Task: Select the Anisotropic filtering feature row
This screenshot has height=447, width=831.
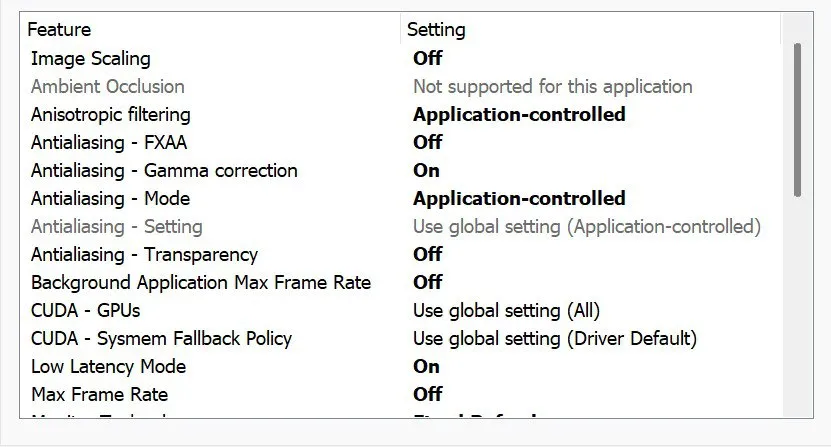Action: (x=111, y=114)
